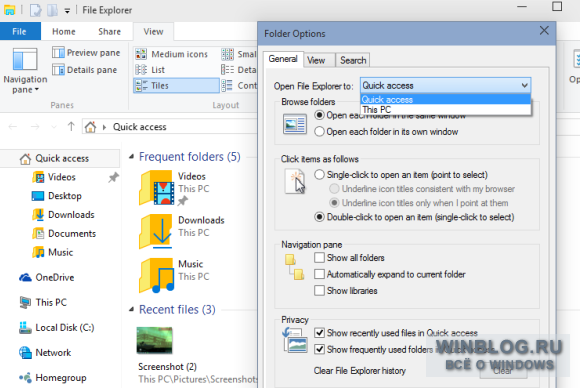Click the pin icon under Videos tile

[182, 201]
